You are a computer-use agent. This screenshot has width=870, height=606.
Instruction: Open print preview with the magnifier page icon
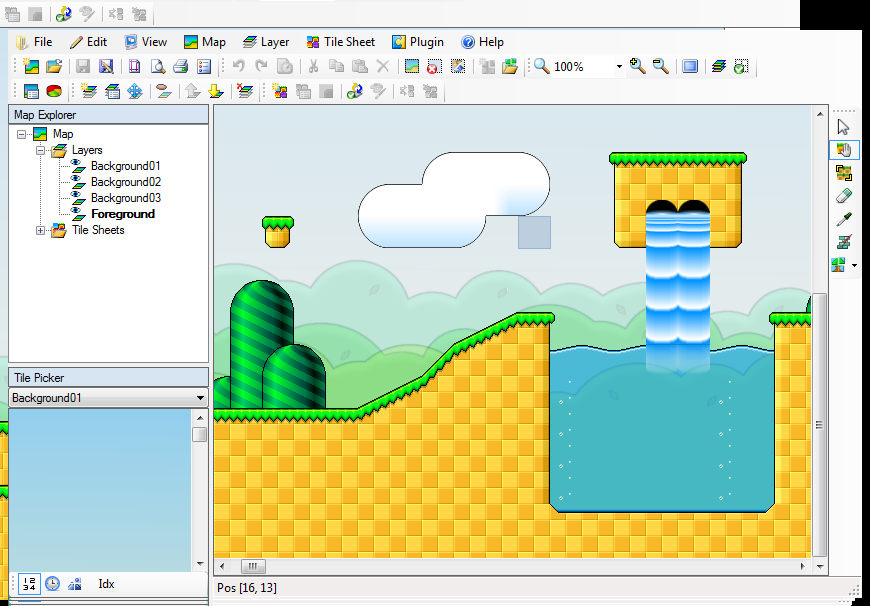[x=158, y=67]
